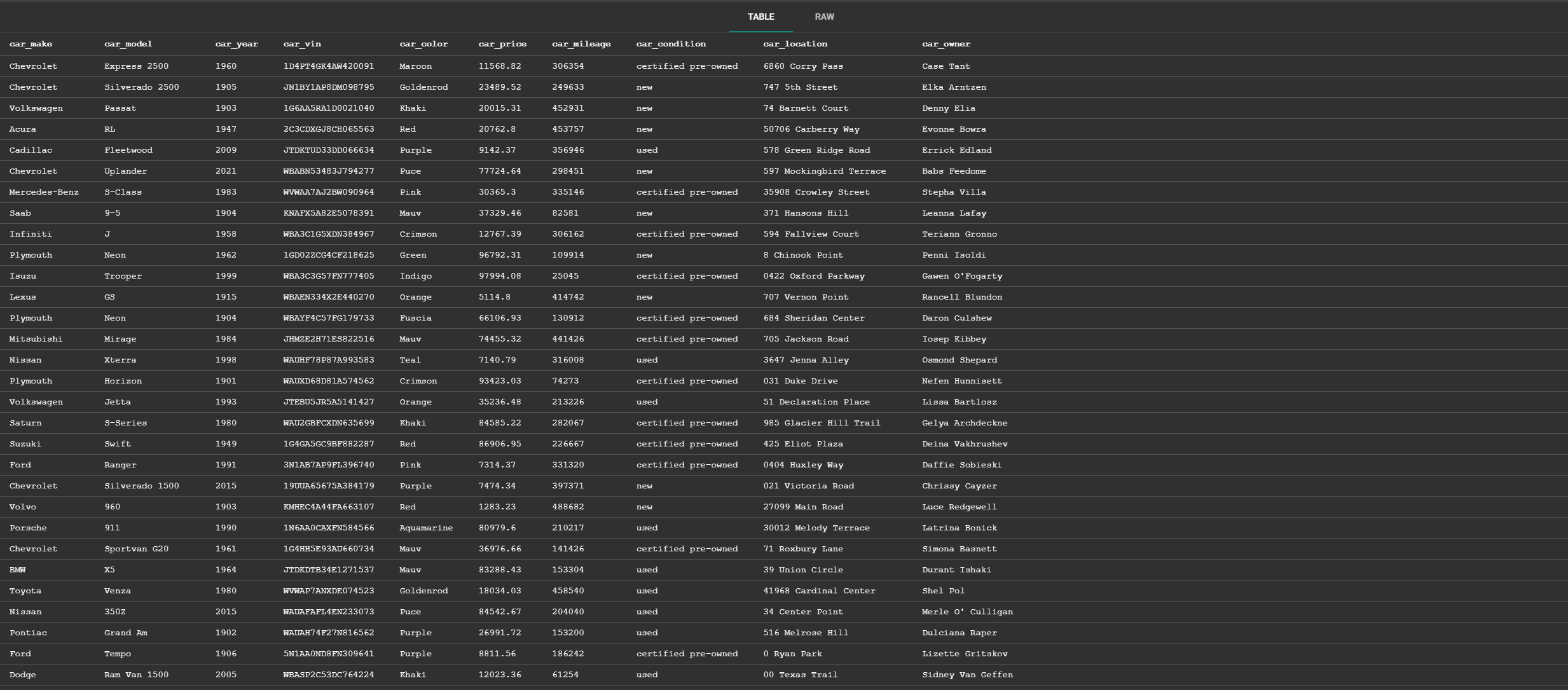
Task: Click the '350Z' model cell
Action: click(x=115, y=612)
